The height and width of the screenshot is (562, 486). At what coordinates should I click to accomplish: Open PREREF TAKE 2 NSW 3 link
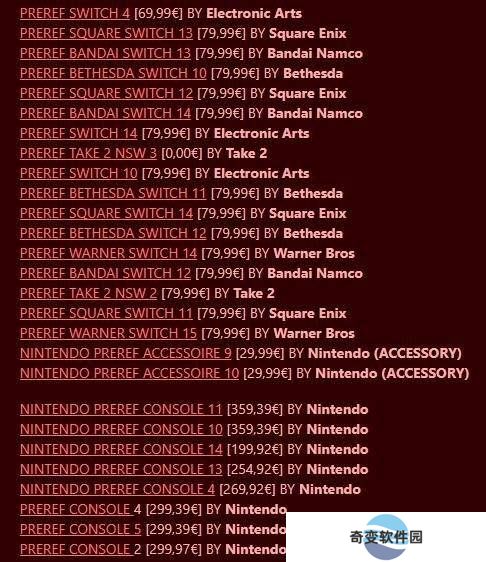click(88, 153)
